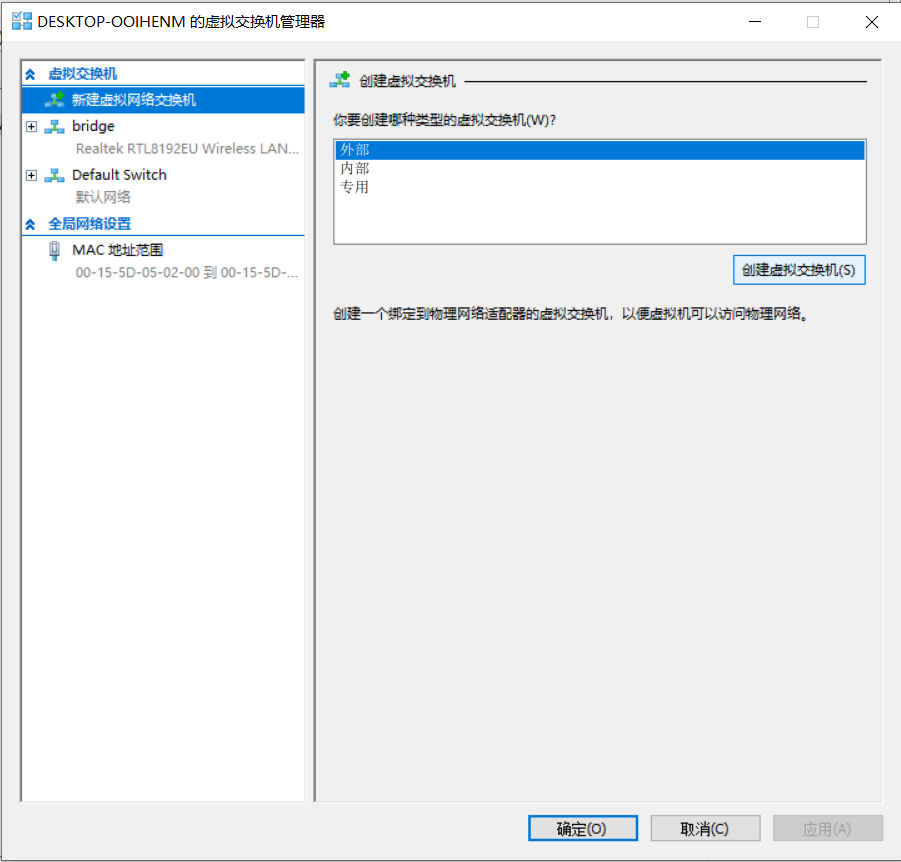901x862 pixels.
Task: Cancel the dialog with 取消(C)
Action: 705,828
